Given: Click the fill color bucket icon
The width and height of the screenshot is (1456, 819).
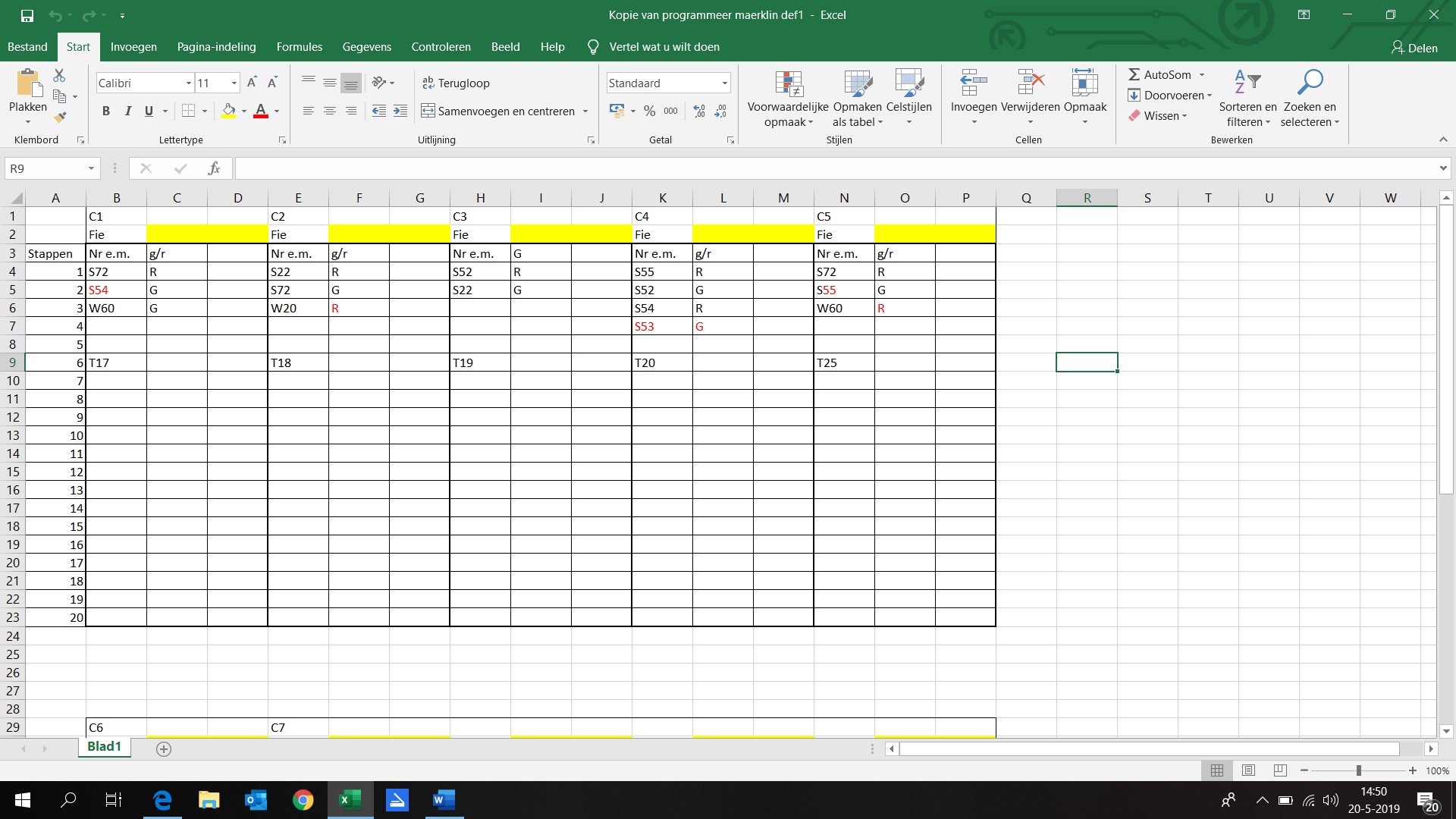Looking at the screenshot, I should tap(228, 111).
